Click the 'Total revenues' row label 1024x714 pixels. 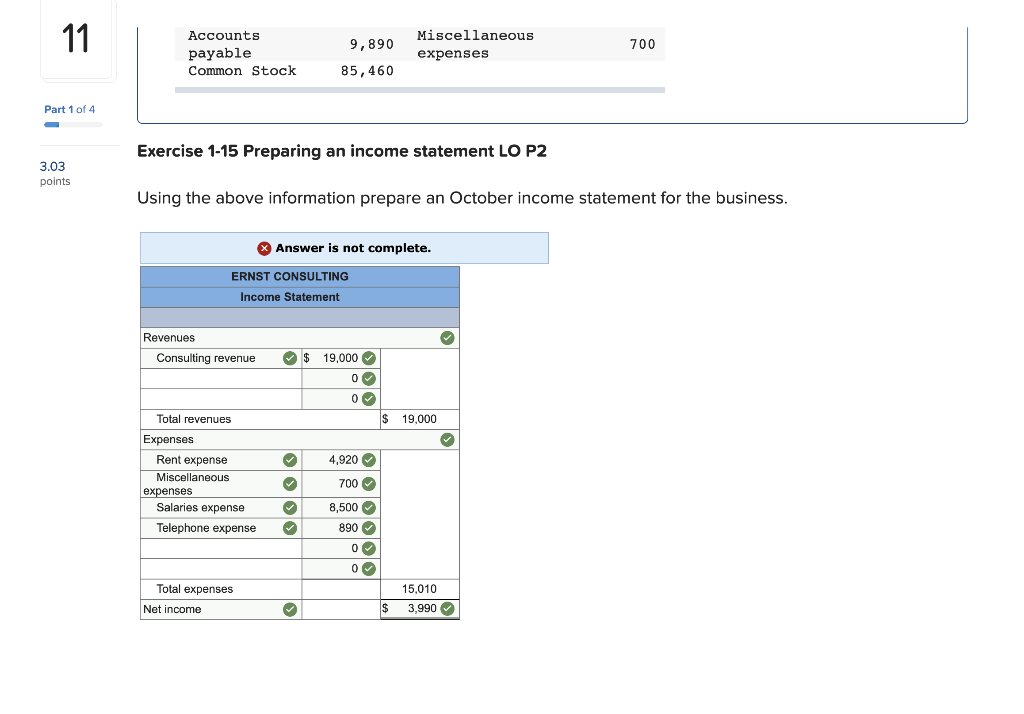(x=193, y=419)
